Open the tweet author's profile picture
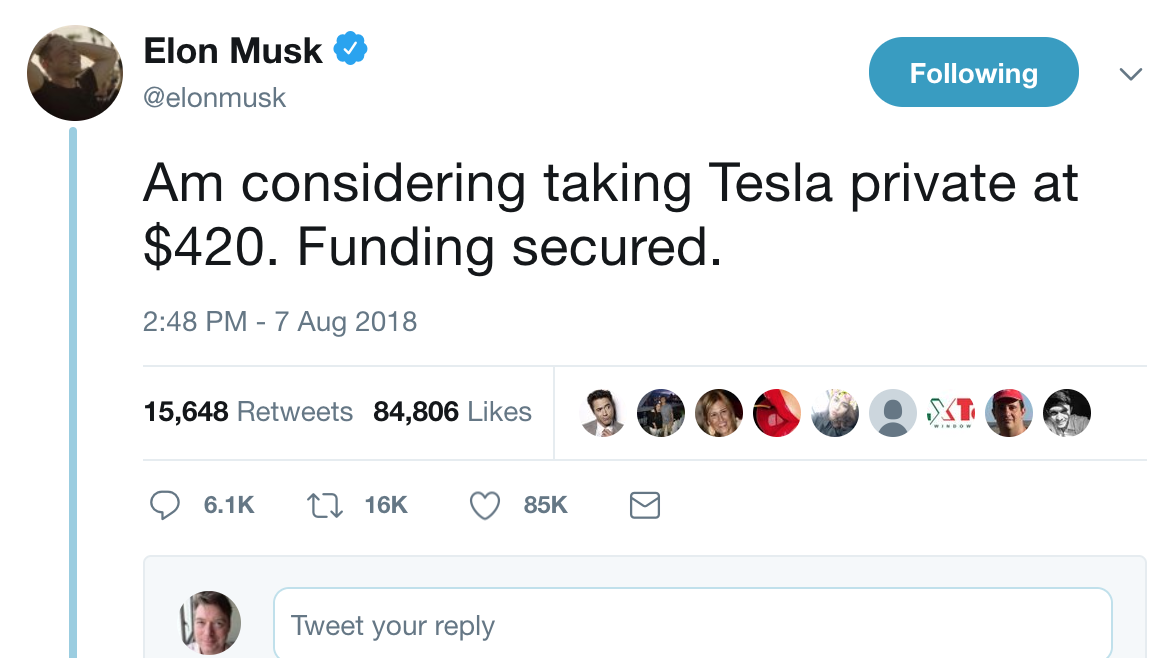Viewport: 1169px width, 658px height. click(75, 73)
